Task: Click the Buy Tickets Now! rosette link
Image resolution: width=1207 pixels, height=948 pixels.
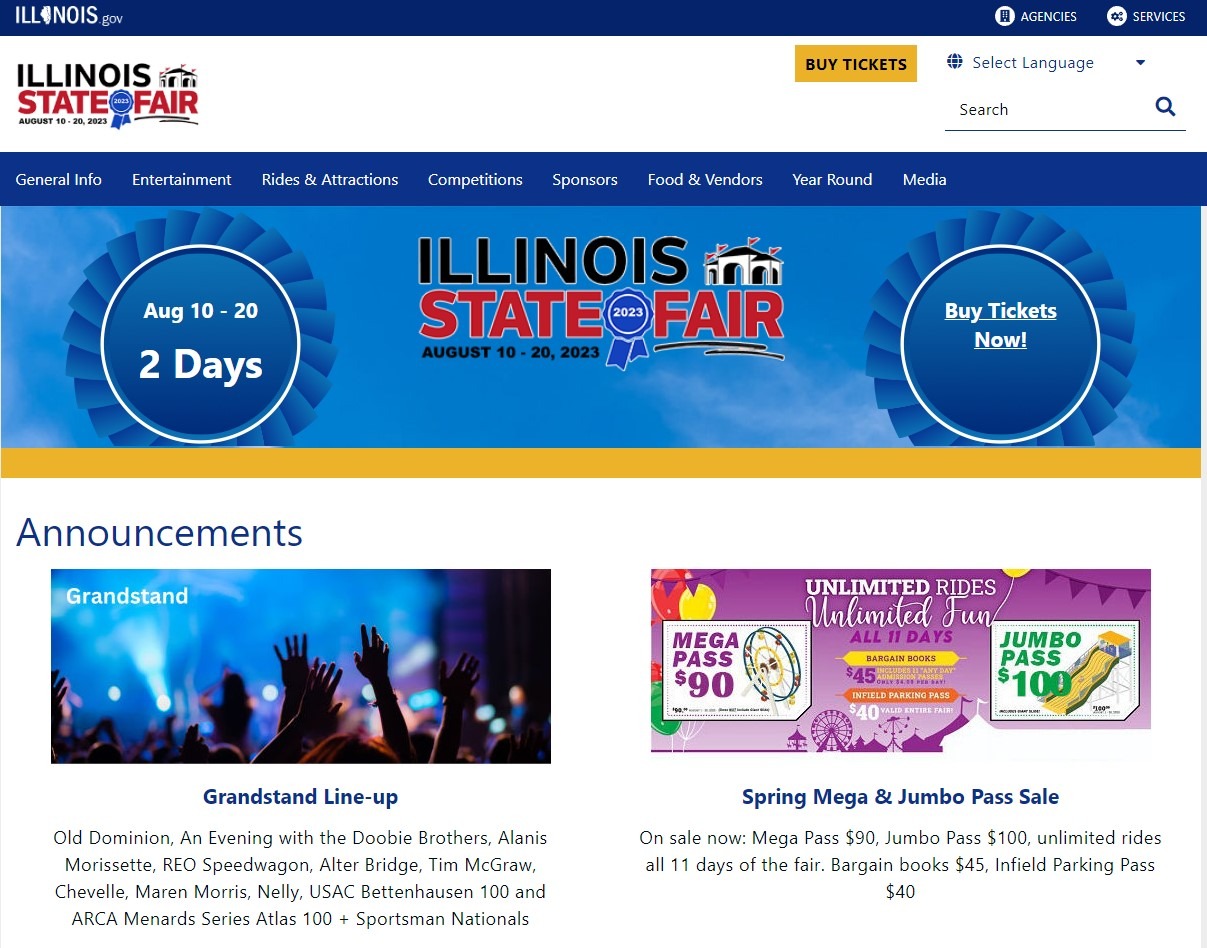Action: coord(1001,325)
